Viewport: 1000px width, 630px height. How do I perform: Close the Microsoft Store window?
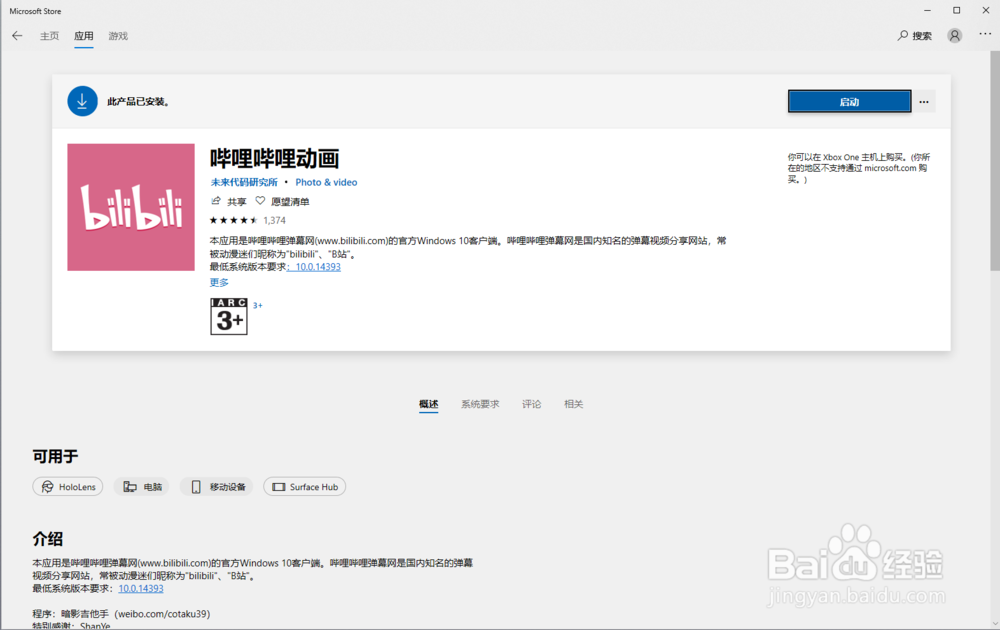(985, 10)
